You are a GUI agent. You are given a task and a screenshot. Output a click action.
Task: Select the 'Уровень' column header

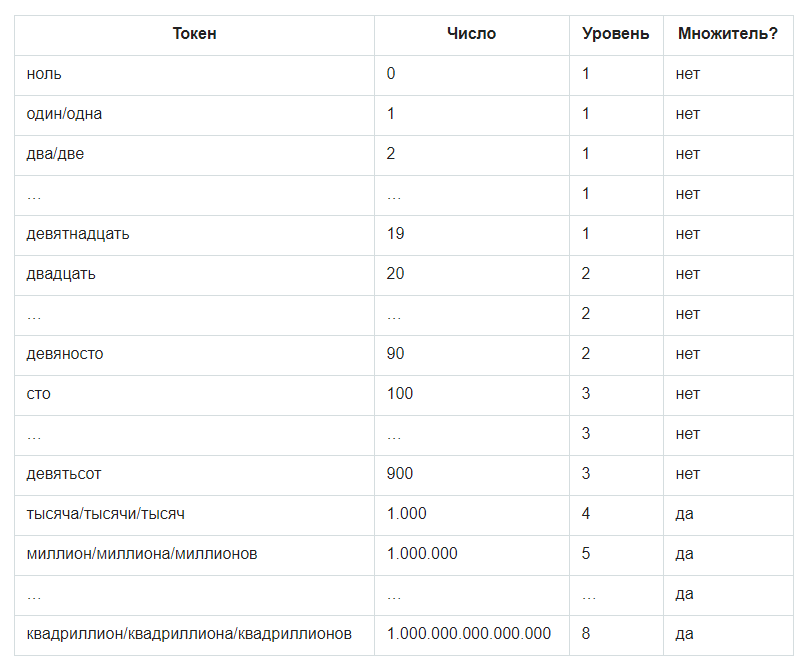[615, 34]
